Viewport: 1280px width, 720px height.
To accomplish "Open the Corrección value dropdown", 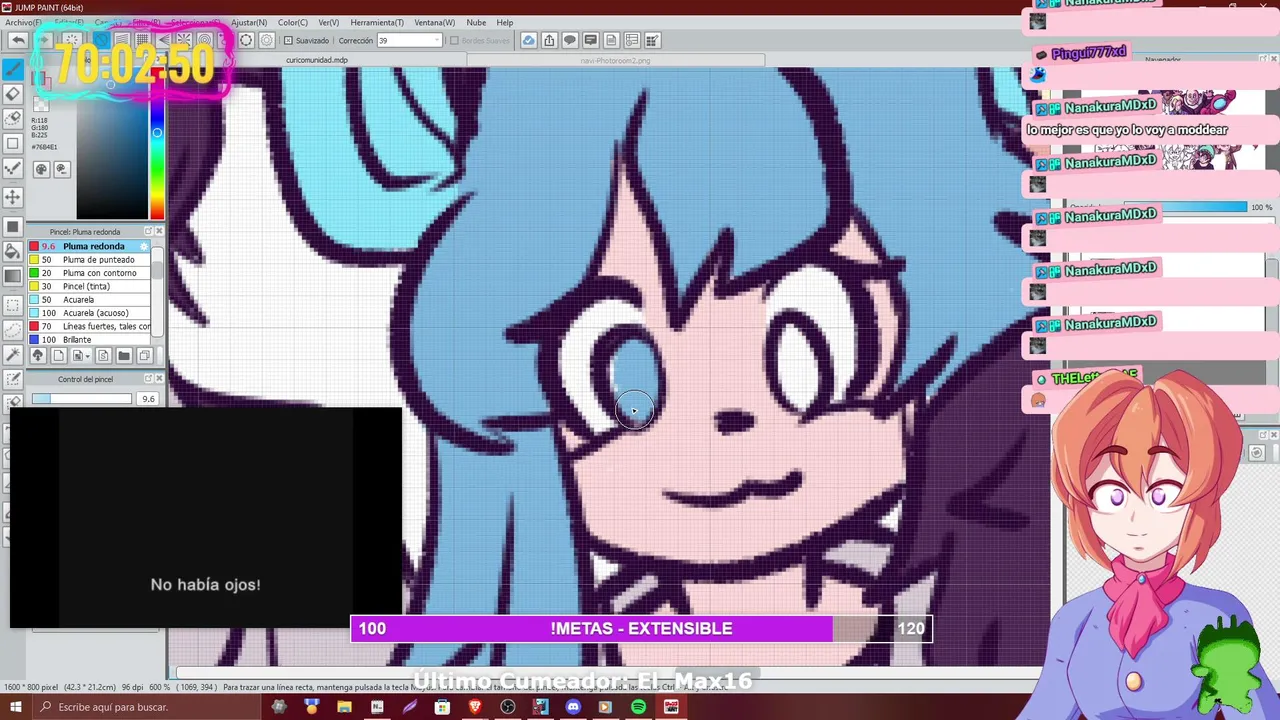I will pyautogui.click(x=436, y=40).
